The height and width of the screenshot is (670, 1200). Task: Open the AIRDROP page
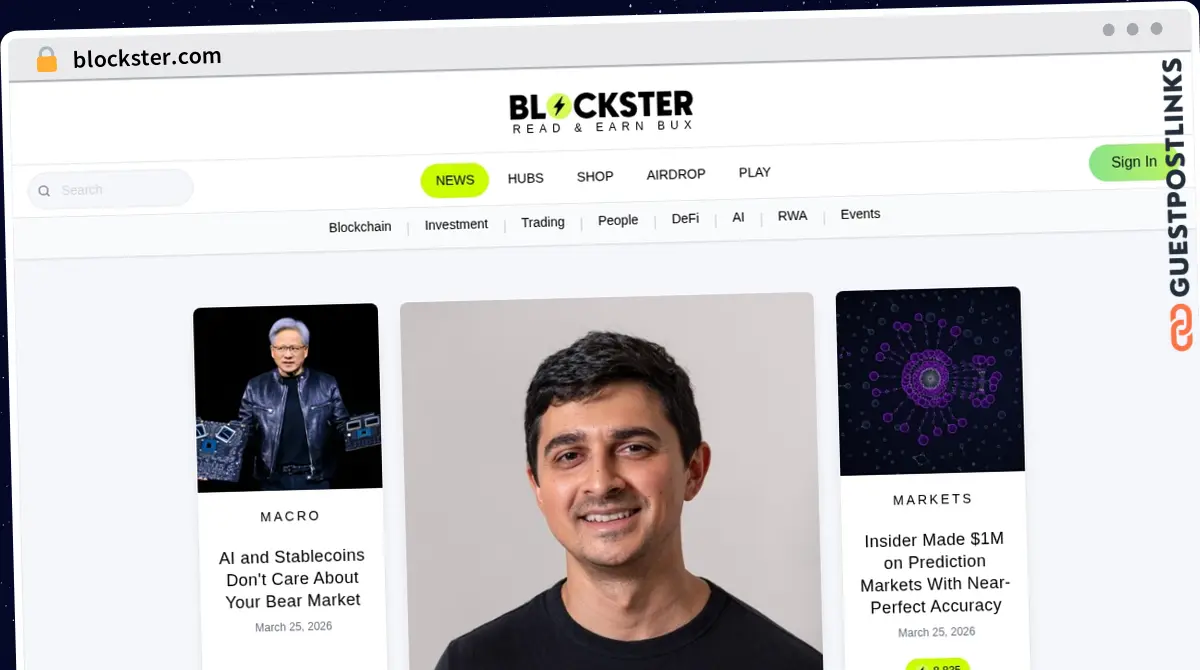pyautogui.click(x=676, y=174)
